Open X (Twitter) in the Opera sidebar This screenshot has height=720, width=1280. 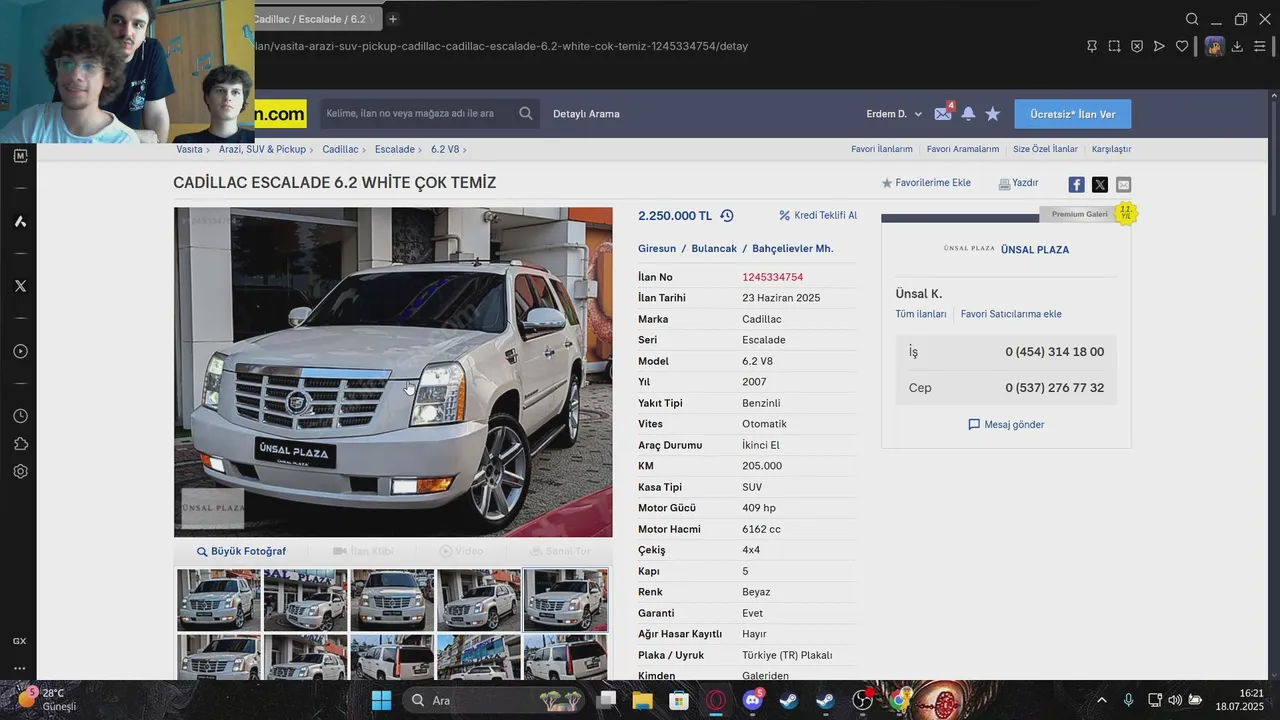[x=20, y=286]
